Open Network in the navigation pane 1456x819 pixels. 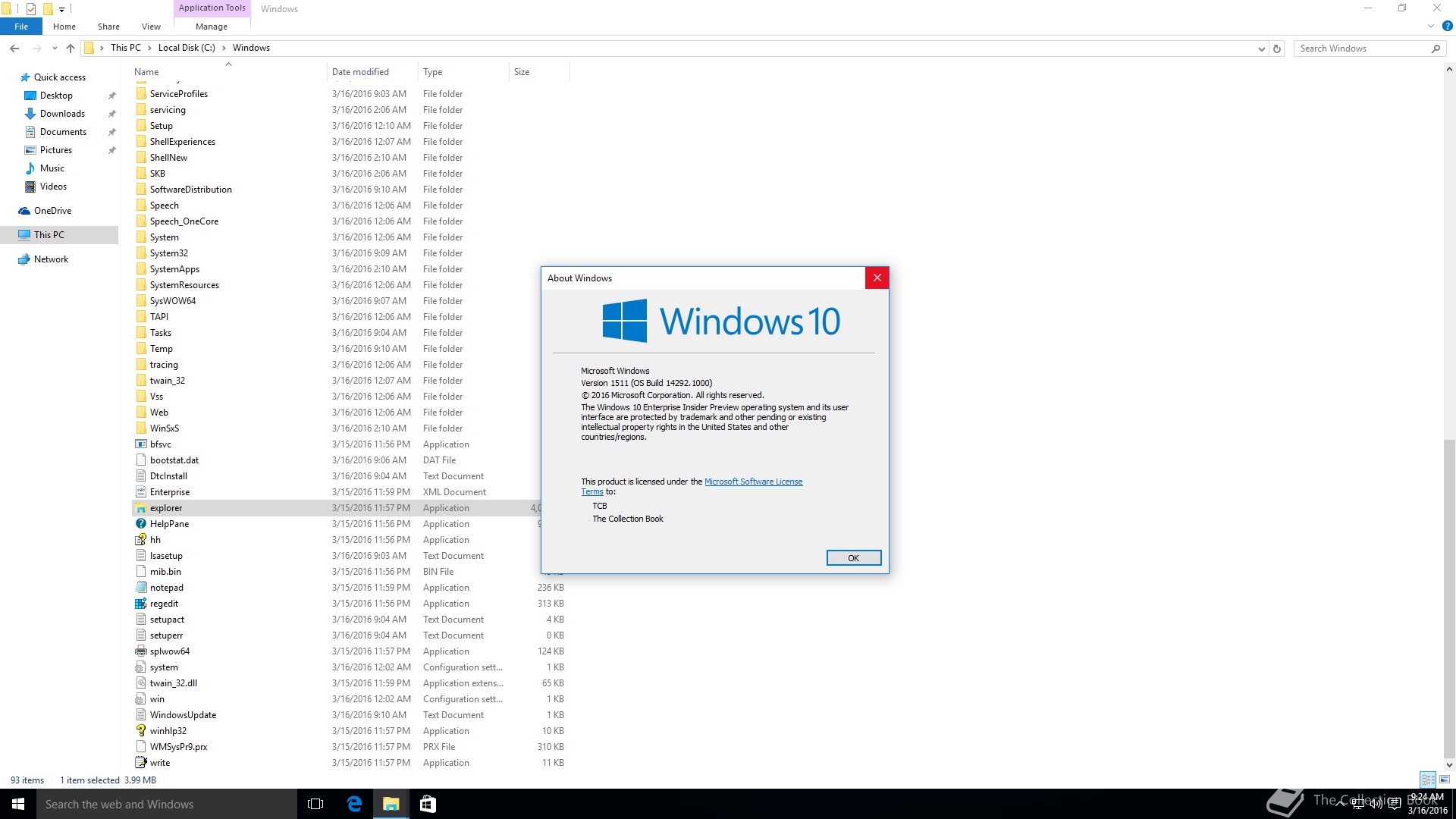51,259
